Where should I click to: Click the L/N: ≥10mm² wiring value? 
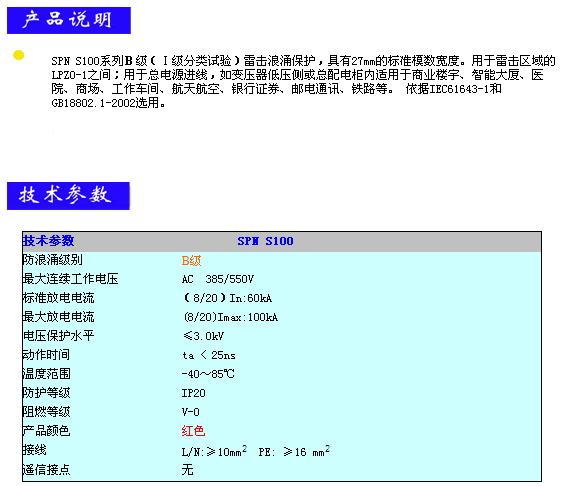coord(214,451)
